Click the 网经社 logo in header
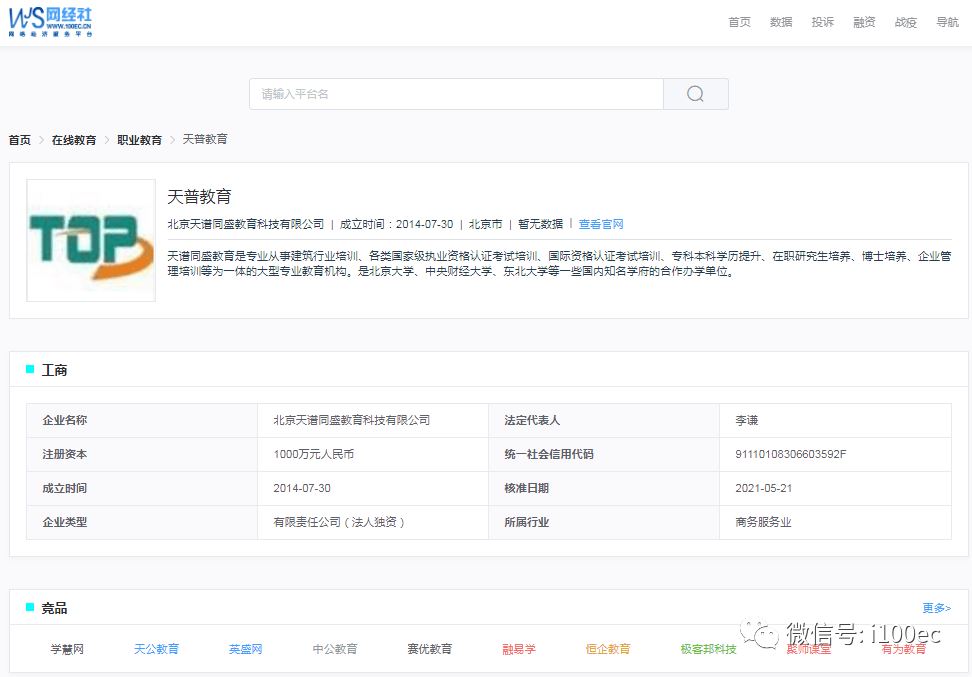The width and height of the screenshot is (972, 677). pos(51,21)
